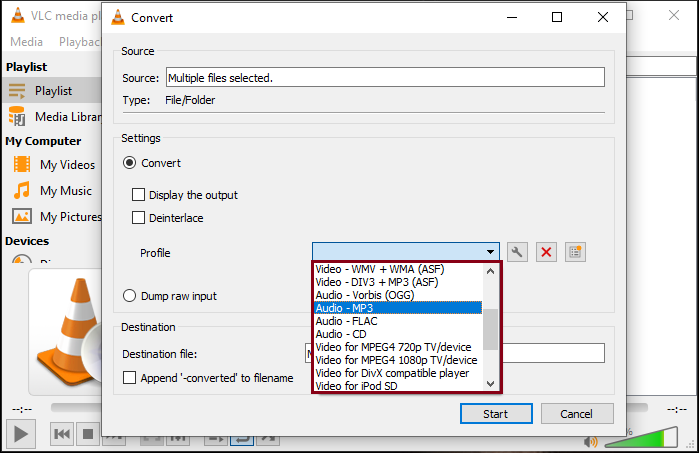Choose Audio - CD profile
This screenshot has height=453, width=699.
[x=398, y=334]
